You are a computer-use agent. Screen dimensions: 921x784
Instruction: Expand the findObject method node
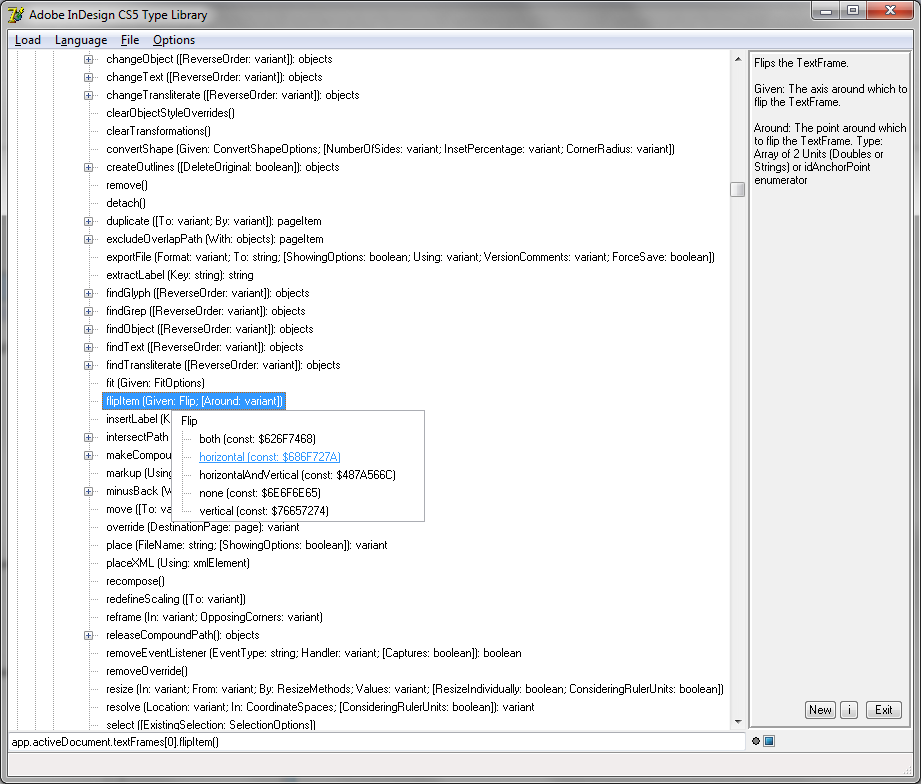coord(88,329)
